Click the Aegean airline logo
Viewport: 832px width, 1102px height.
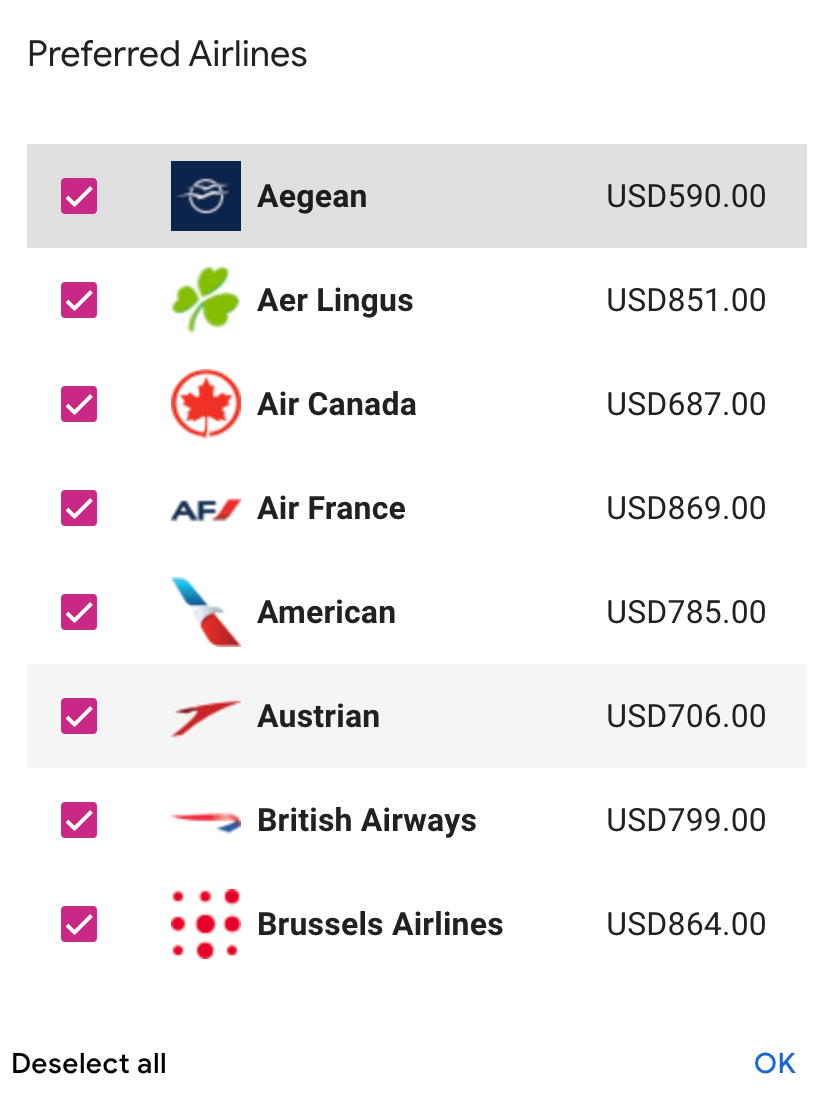[x=206, y=196]
